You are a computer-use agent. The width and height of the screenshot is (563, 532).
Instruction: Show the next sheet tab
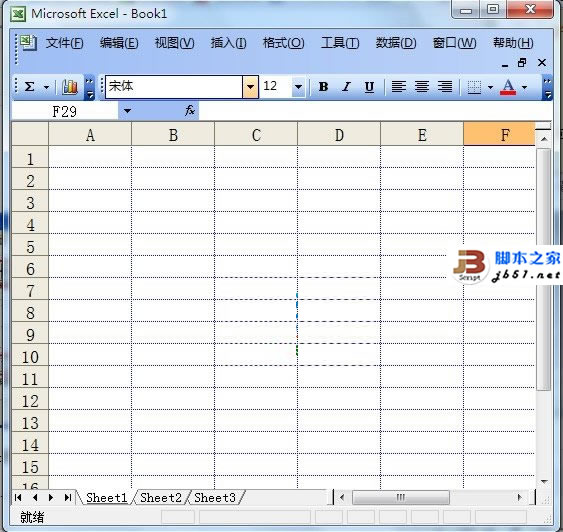(x=51, y=498)
